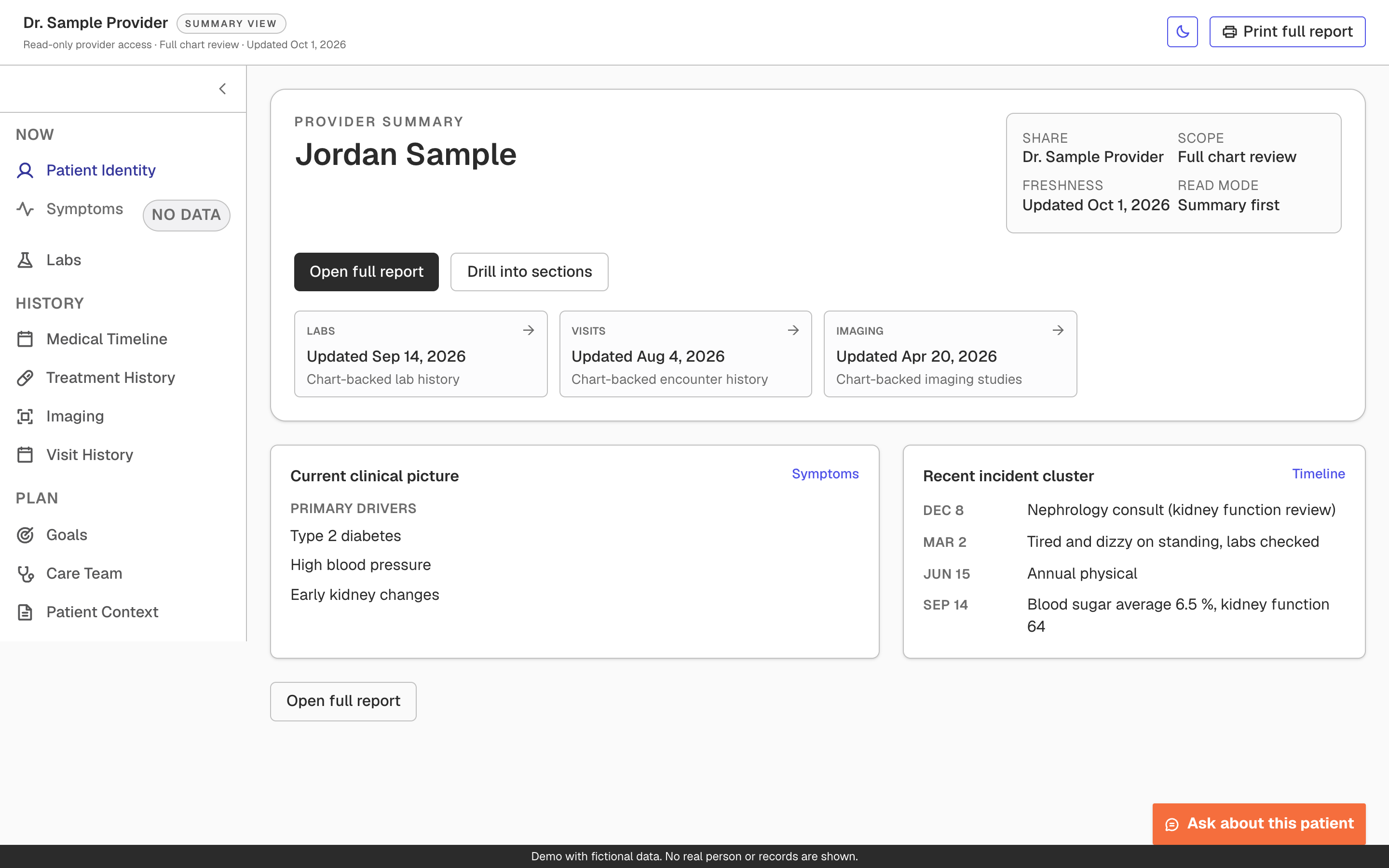The image size is (1389, 868).
Task: Click the Care Team stethoscope icon
Action: point(25,573)
